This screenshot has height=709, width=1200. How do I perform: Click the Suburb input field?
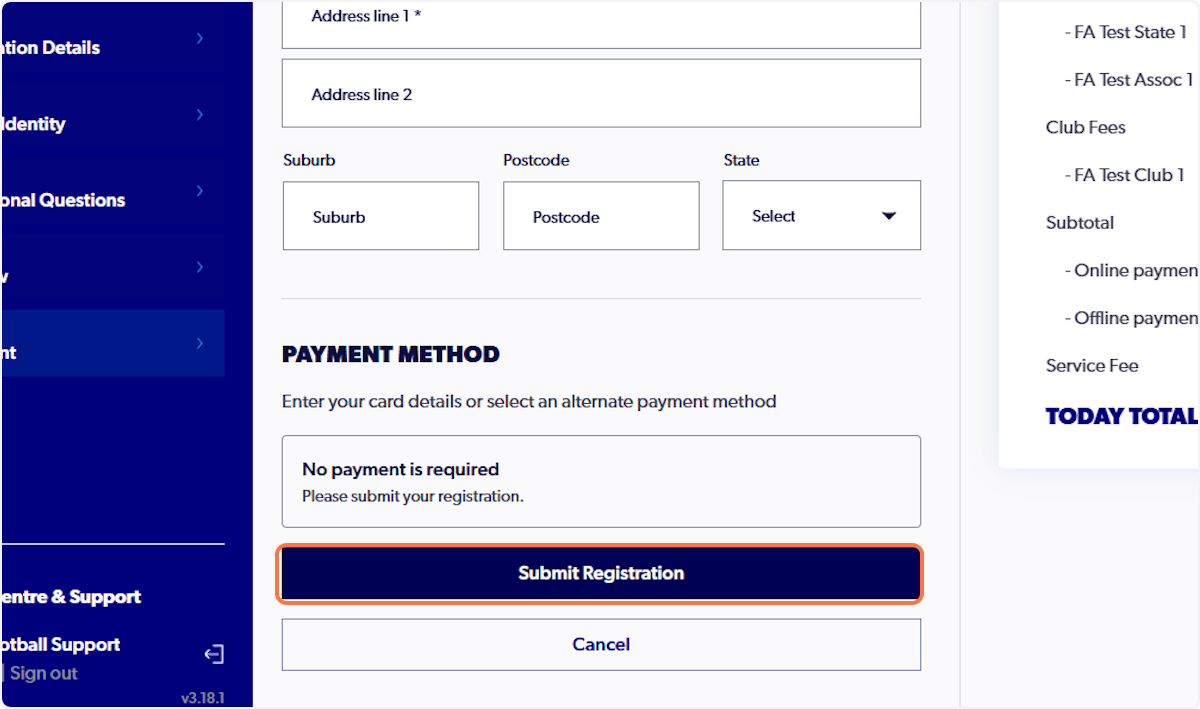(x=380, y=215)
